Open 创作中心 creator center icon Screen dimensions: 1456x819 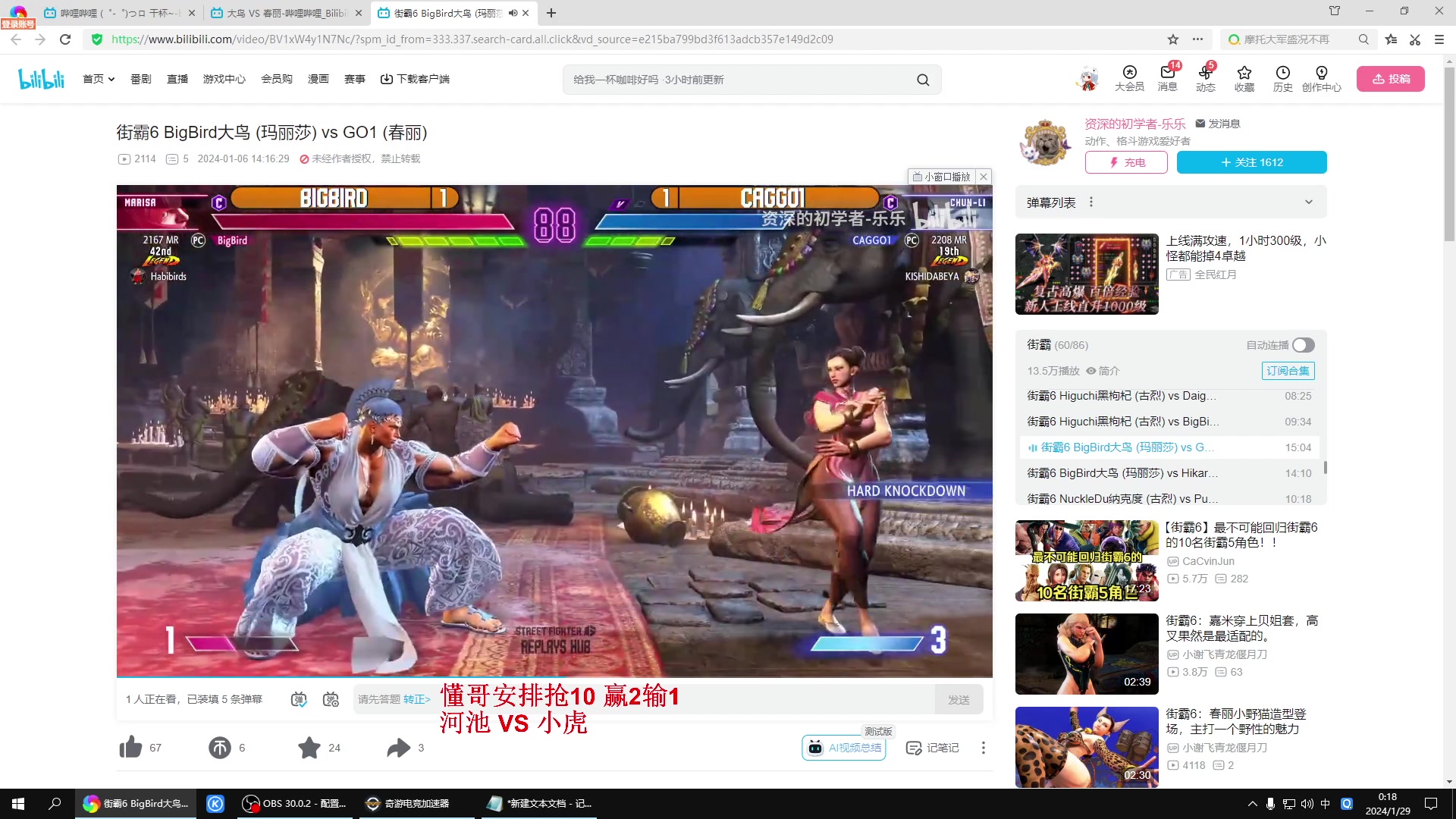[1321, 78]
